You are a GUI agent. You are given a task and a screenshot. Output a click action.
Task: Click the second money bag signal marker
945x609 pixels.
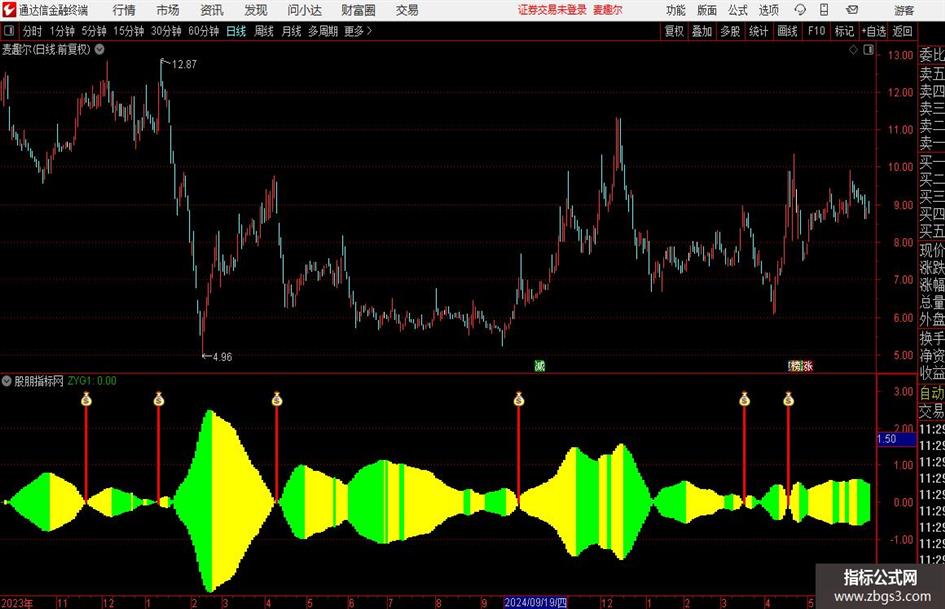click(159, 399)
